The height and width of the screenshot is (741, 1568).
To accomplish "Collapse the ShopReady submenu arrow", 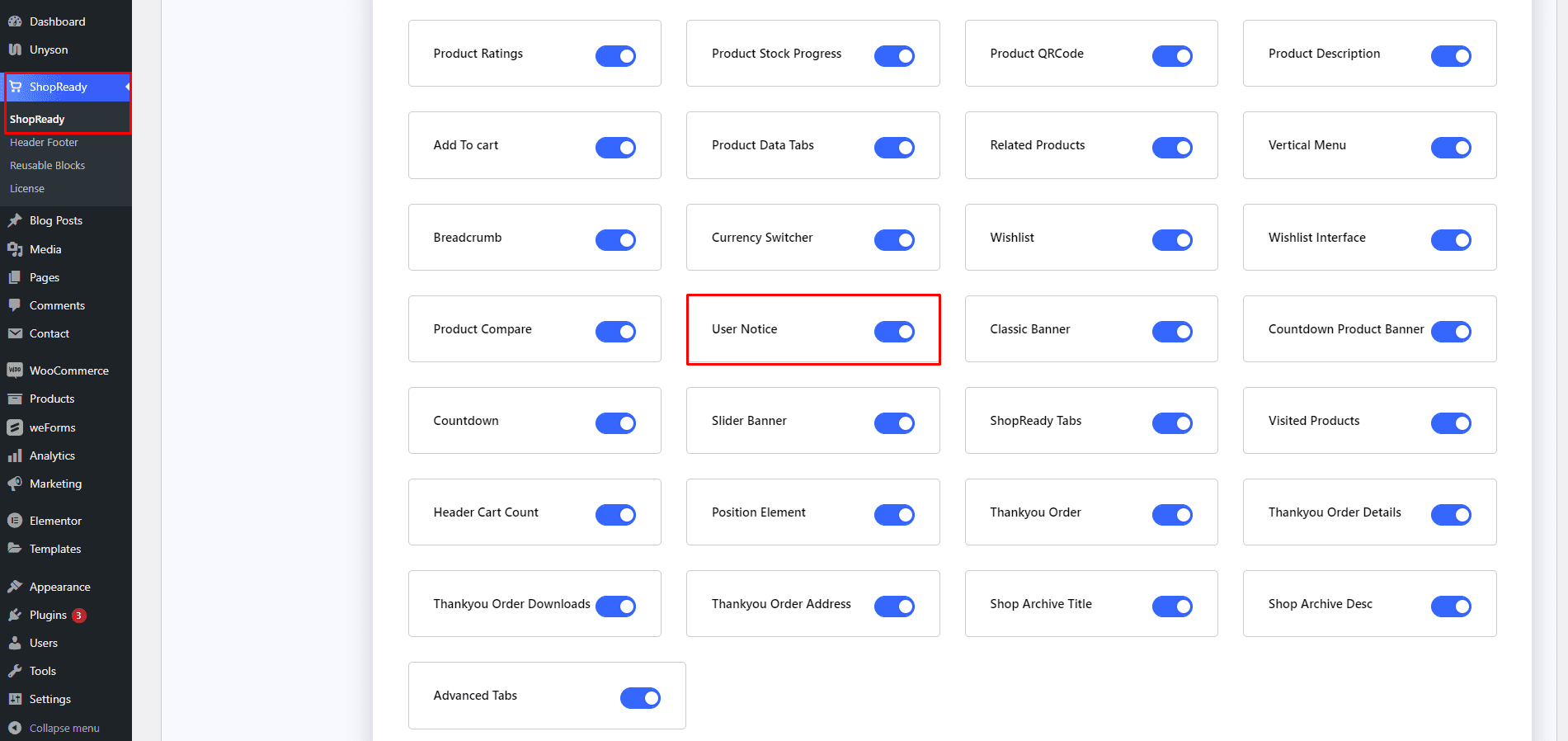I will tap(127, 87).
